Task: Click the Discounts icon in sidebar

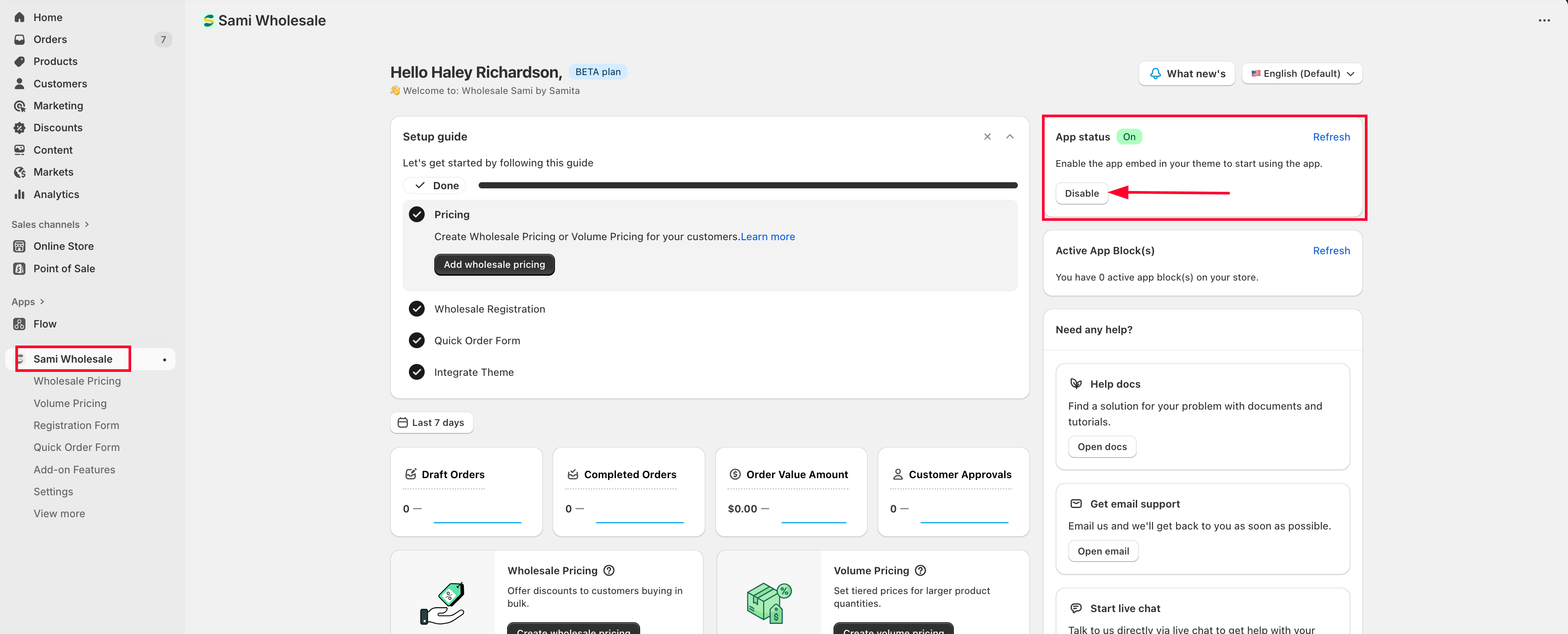Action: click(19, 128)
